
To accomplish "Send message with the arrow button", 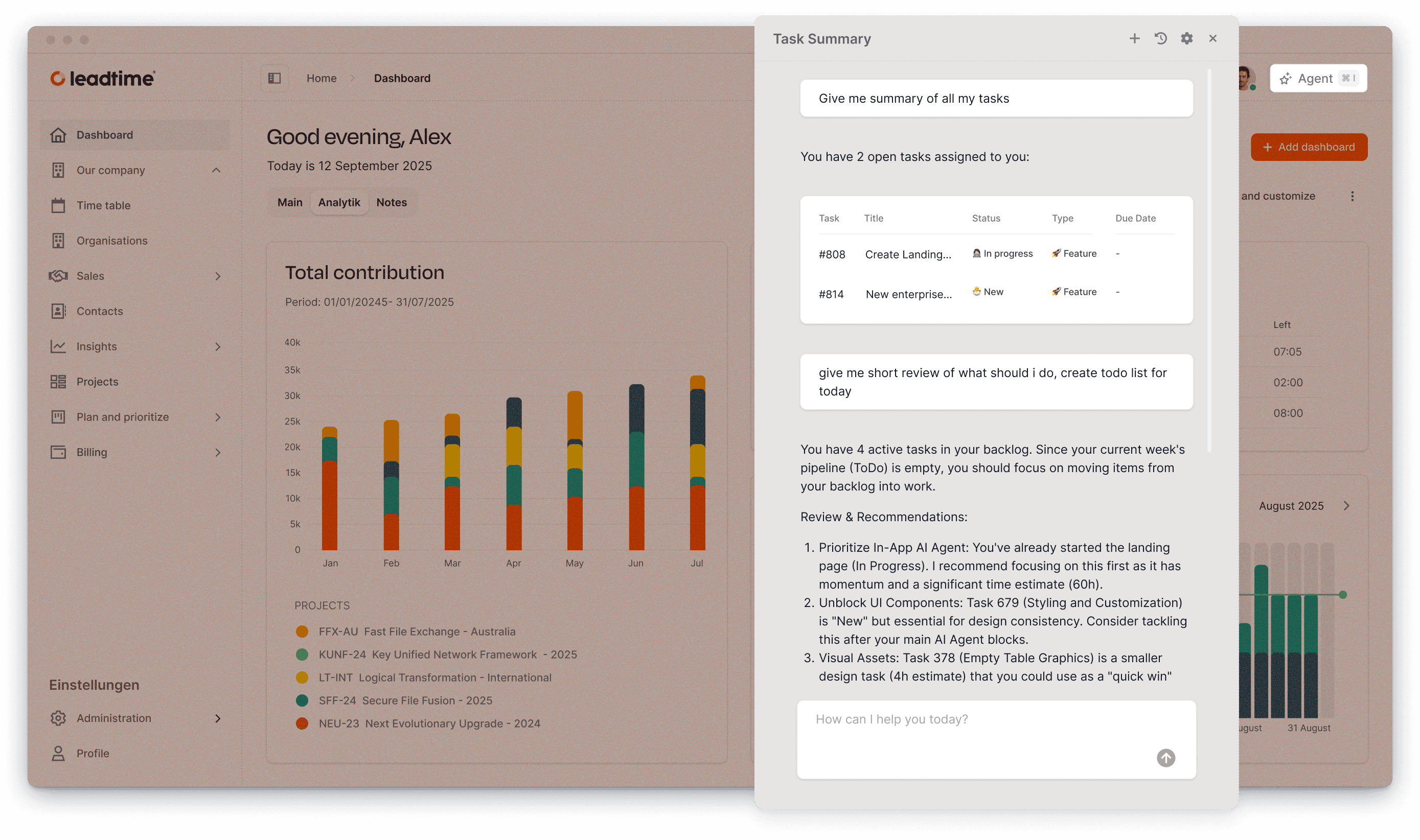I will (1166, 758).
